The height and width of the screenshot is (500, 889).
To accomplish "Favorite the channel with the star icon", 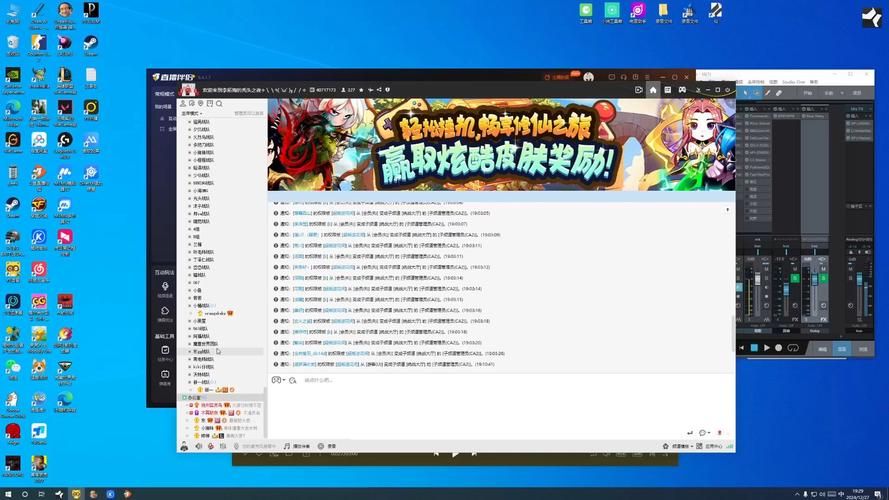I will (362, 90).
